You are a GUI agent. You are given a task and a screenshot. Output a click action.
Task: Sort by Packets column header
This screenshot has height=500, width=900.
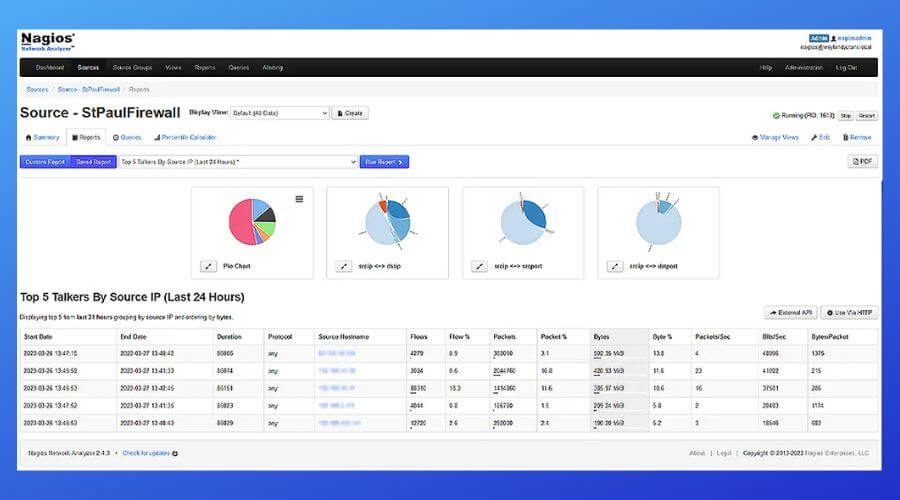(x=505, y=337)
